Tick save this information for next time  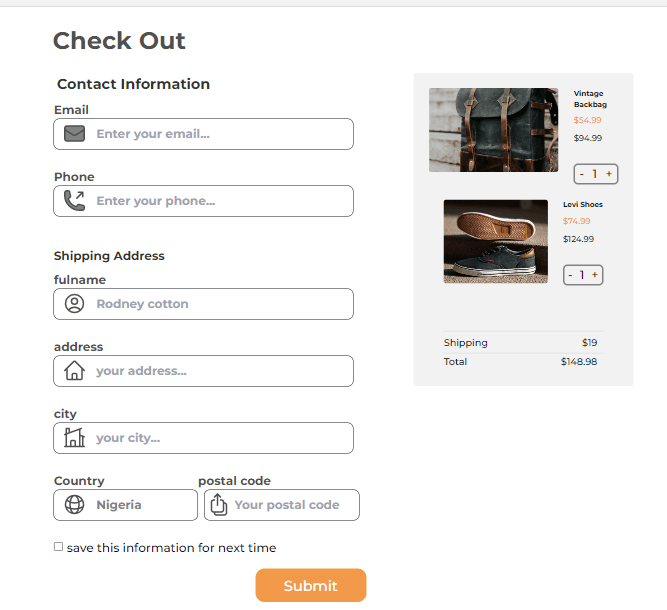point(59,547)
